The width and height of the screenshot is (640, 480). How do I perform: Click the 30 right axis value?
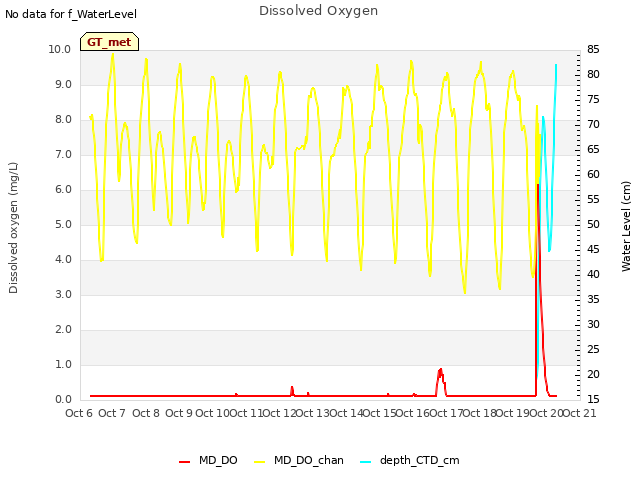click(x=593, y=324)
